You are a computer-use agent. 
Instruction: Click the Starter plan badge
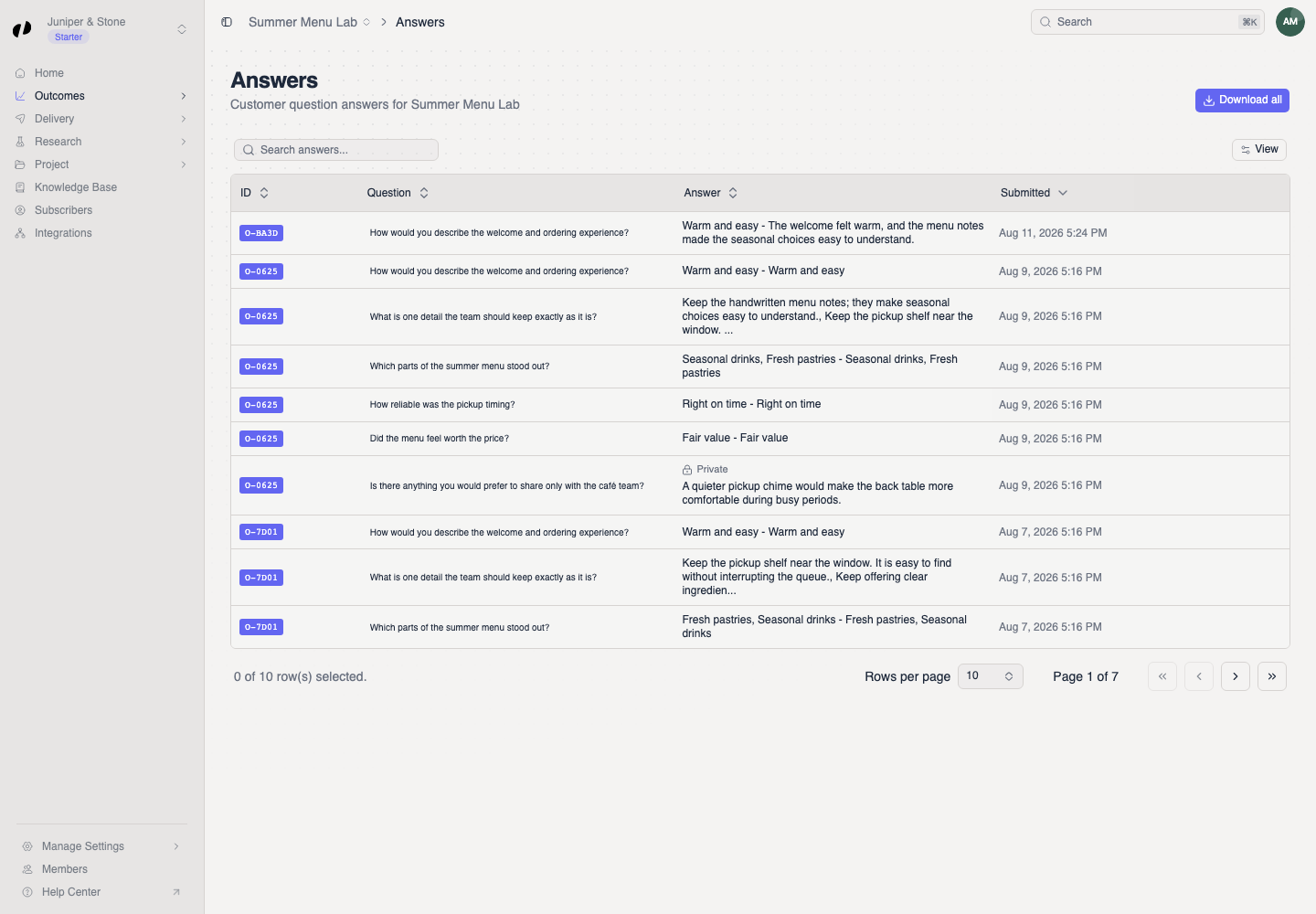coord(69,37)
